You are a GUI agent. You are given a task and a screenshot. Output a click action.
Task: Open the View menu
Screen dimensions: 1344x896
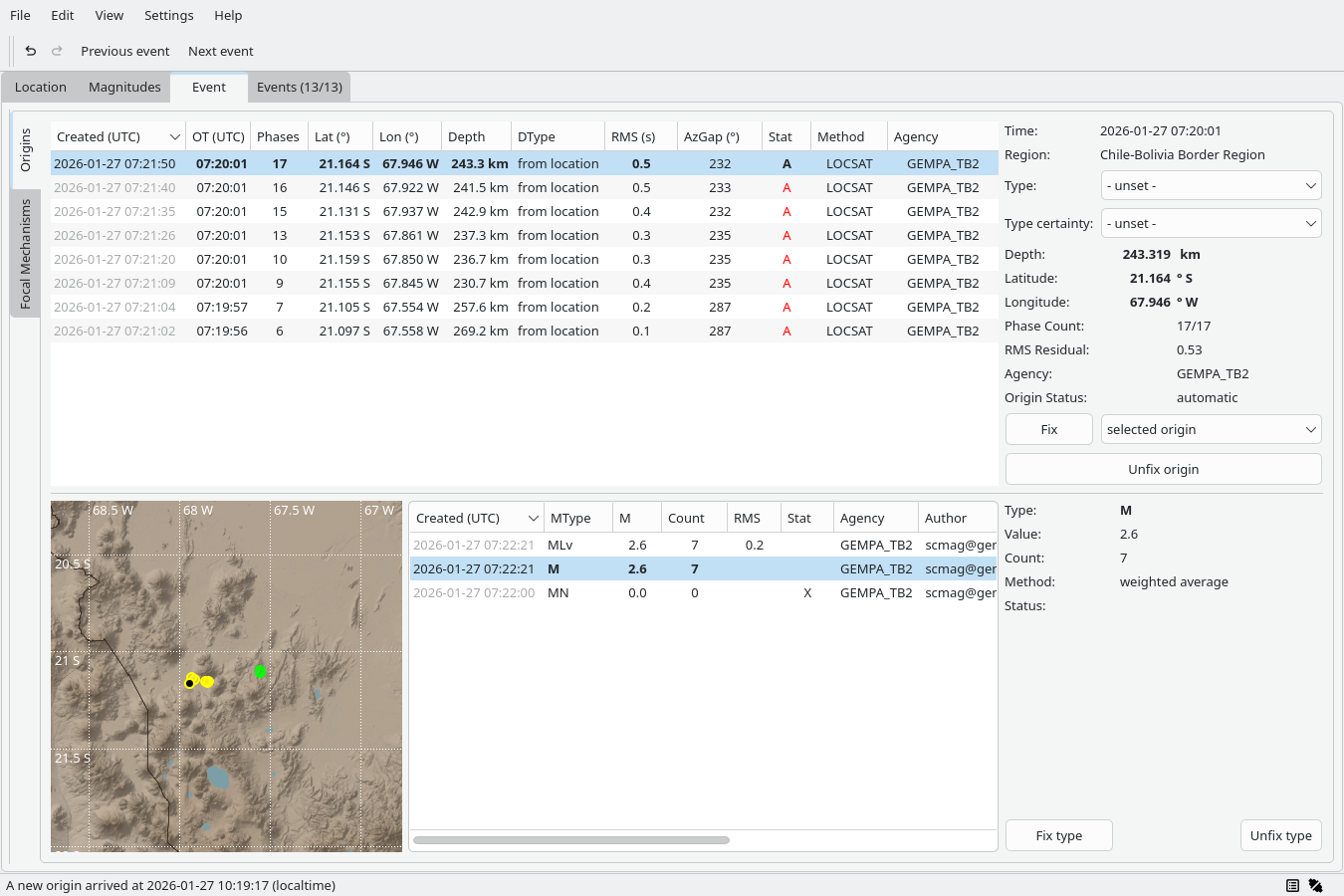pyautogui.click(x=109, y=15)
